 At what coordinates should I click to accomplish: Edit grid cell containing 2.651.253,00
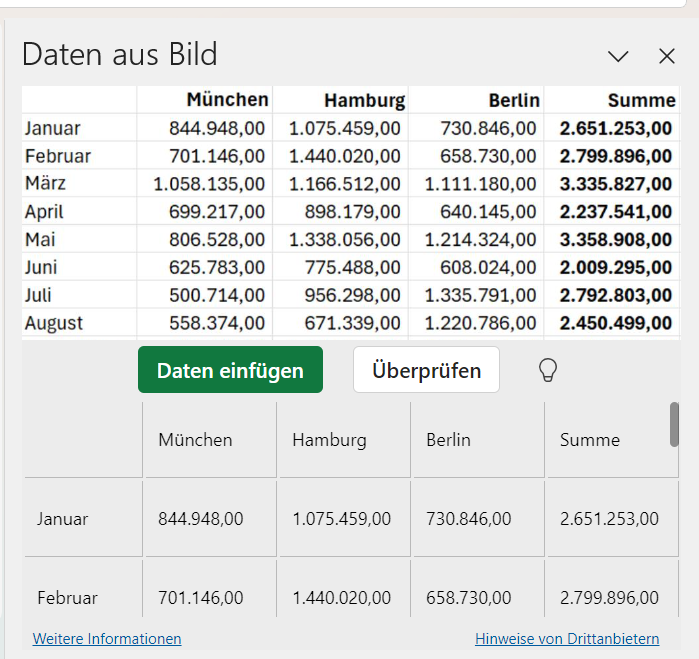tap(613, 519)
